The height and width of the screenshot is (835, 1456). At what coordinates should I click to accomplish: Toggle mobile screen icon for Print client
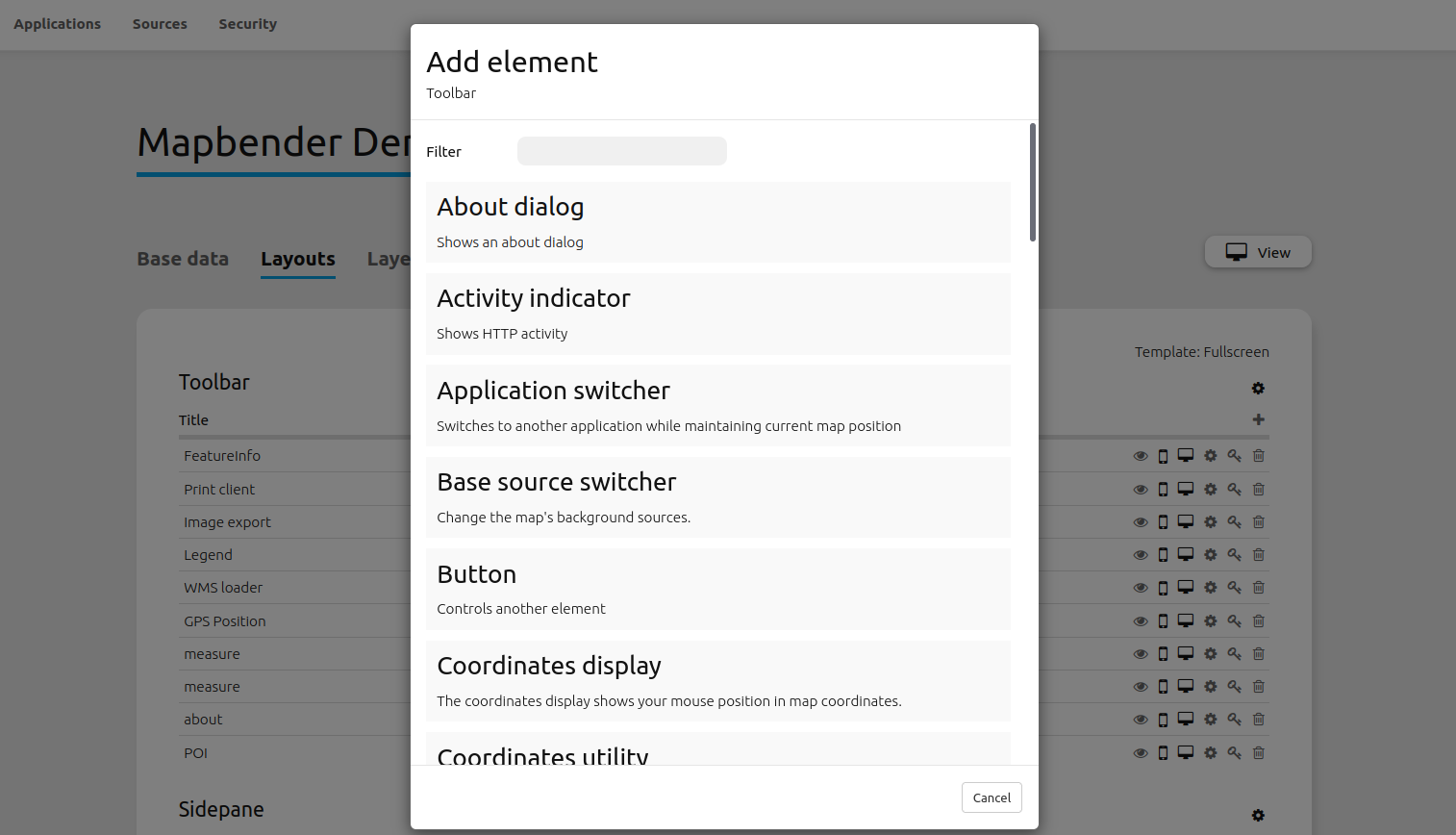[1163, 490]
